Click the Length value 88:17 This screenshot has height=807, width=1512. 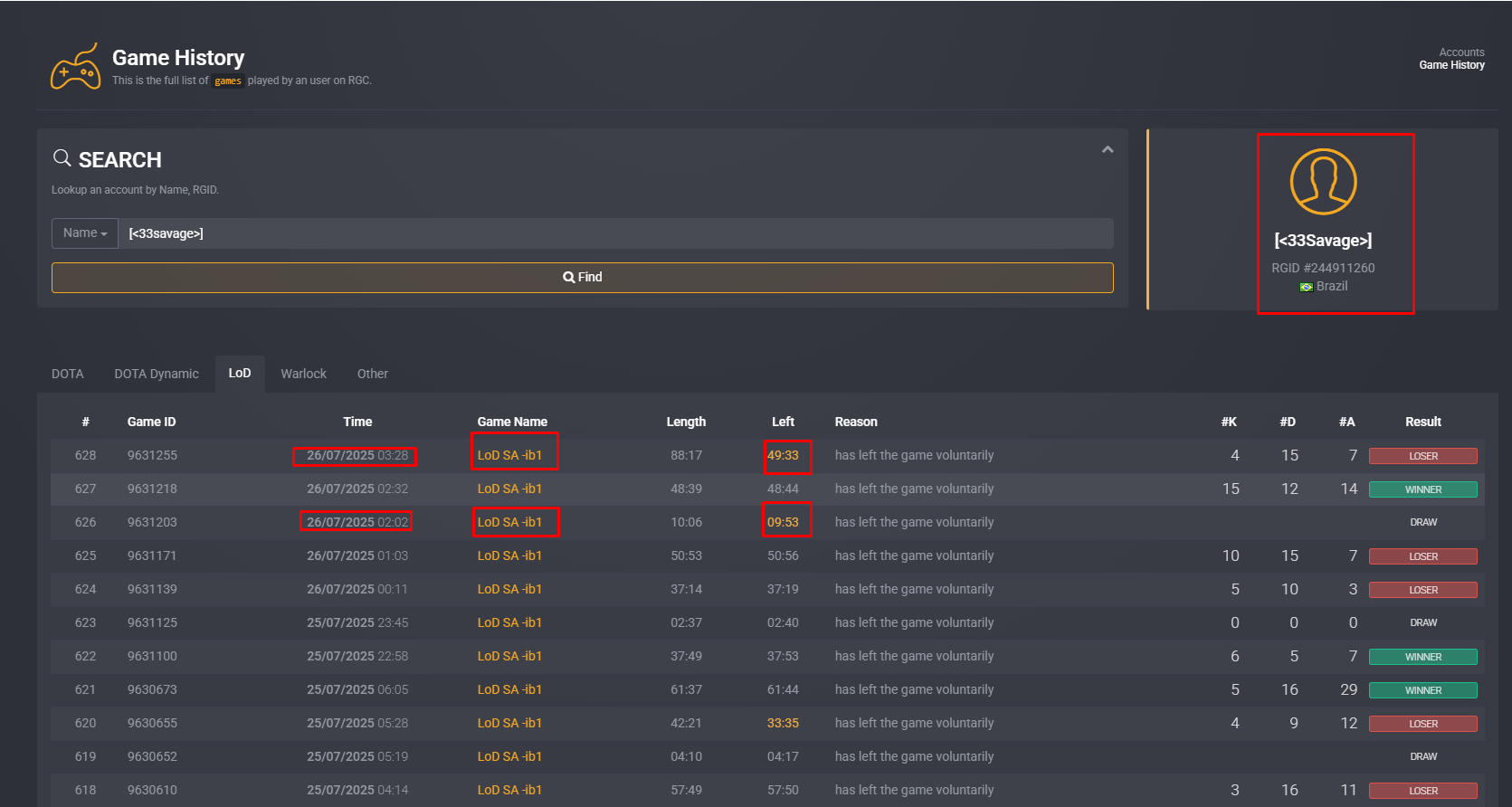pos(686,455)
